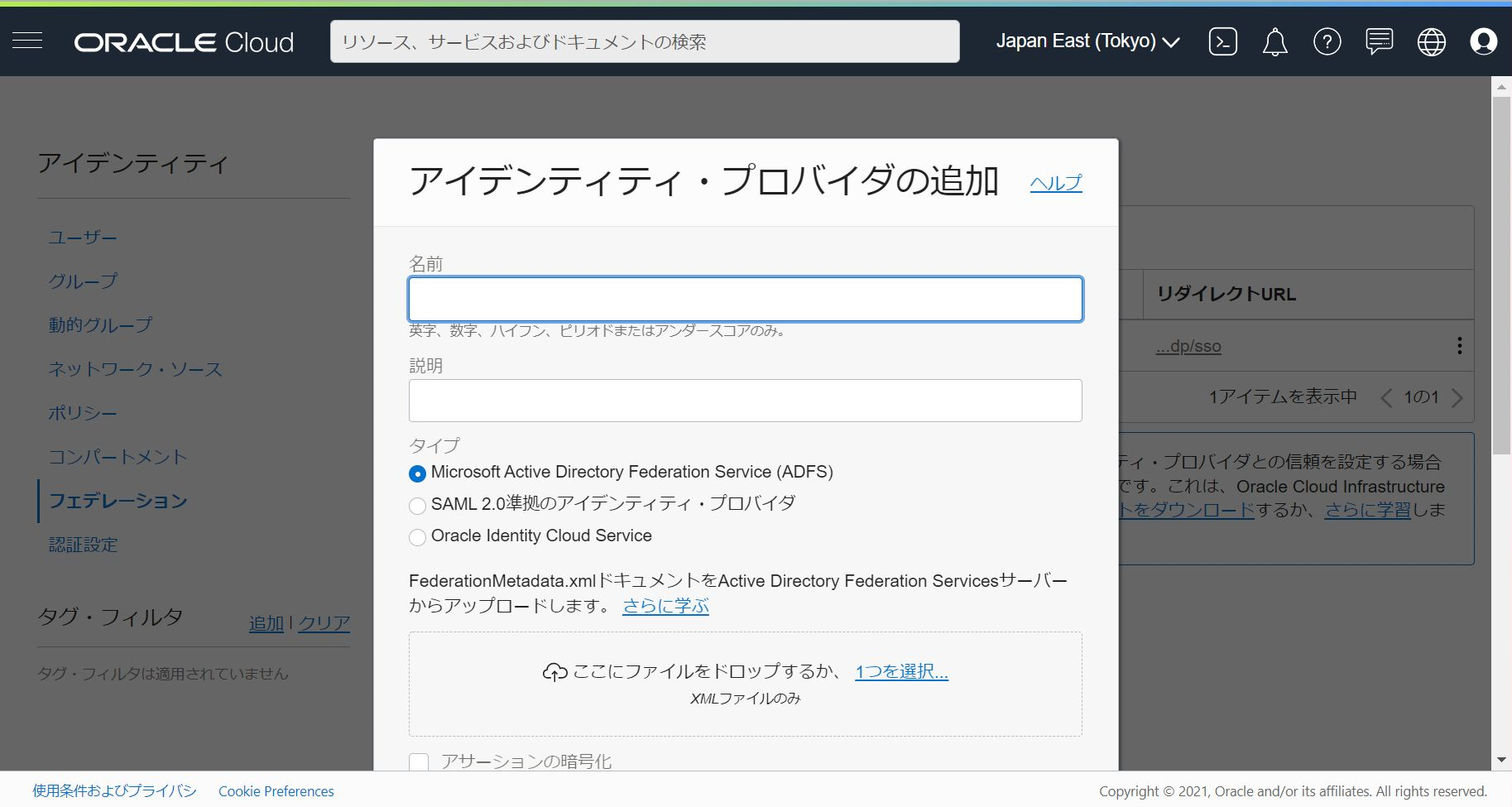Open the user profile avatar menu

click(x=1483, y=41)
